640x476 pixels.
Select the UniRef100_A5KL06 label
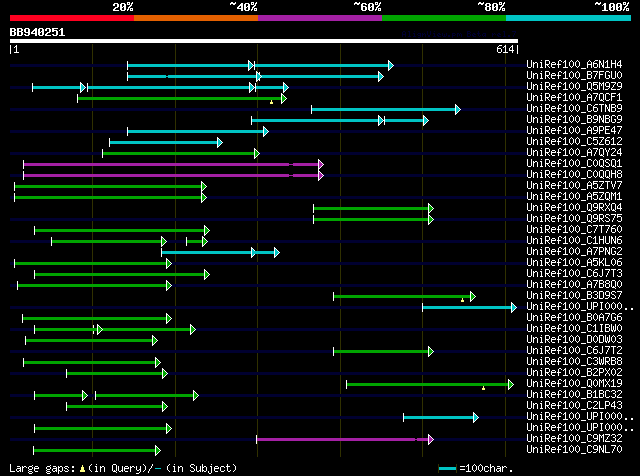[x=574, y=262]
